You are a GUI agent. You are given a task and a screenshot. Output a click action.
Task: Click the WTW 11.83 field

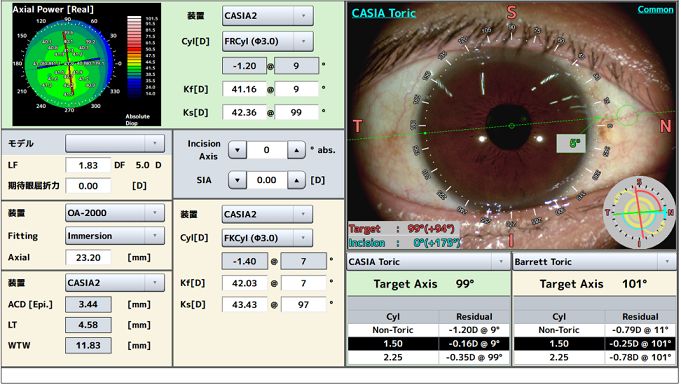(88, 345)
